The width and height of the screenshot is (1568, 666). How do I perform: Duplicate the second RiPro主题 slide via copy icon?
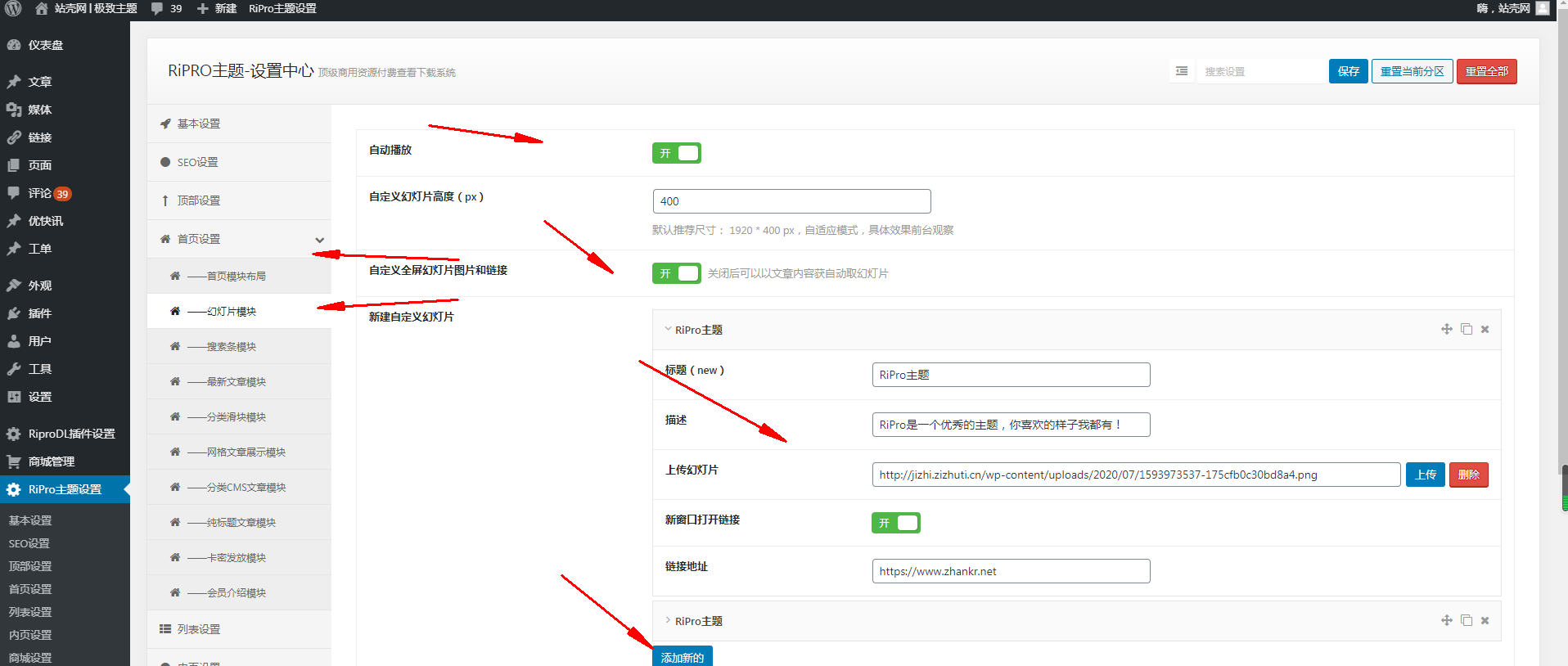(x=1467, y=620)
